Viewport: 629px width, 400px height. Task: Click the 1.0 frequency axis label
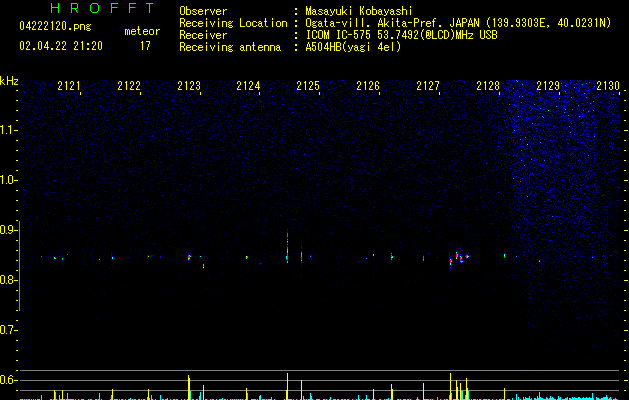point(9,180)
